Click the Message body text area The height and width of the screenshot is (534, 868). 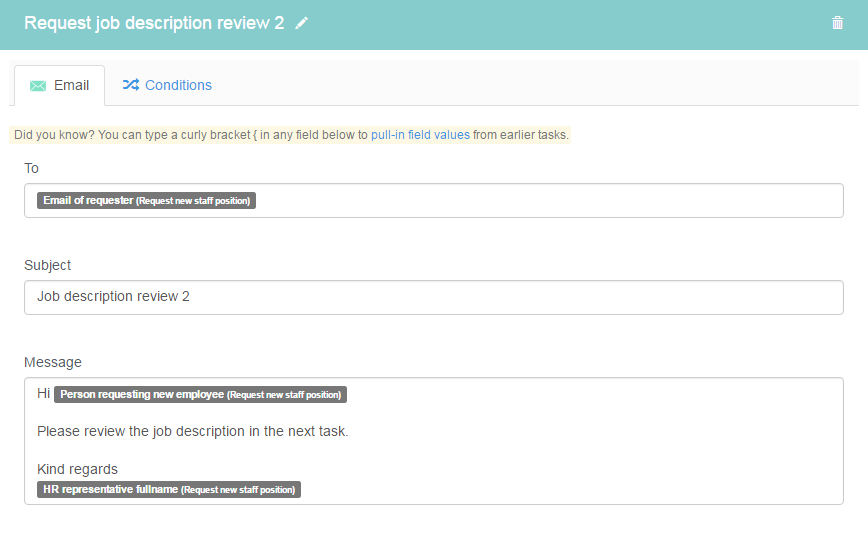pyautogui.click(x=433, y=441)
